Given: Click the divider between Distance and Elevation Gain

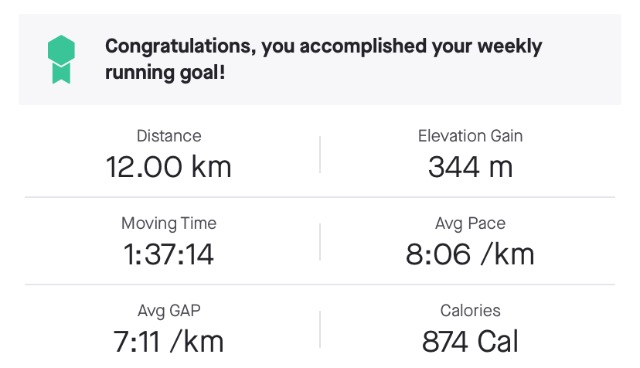Looking at the screenshot, I should 320,155.
